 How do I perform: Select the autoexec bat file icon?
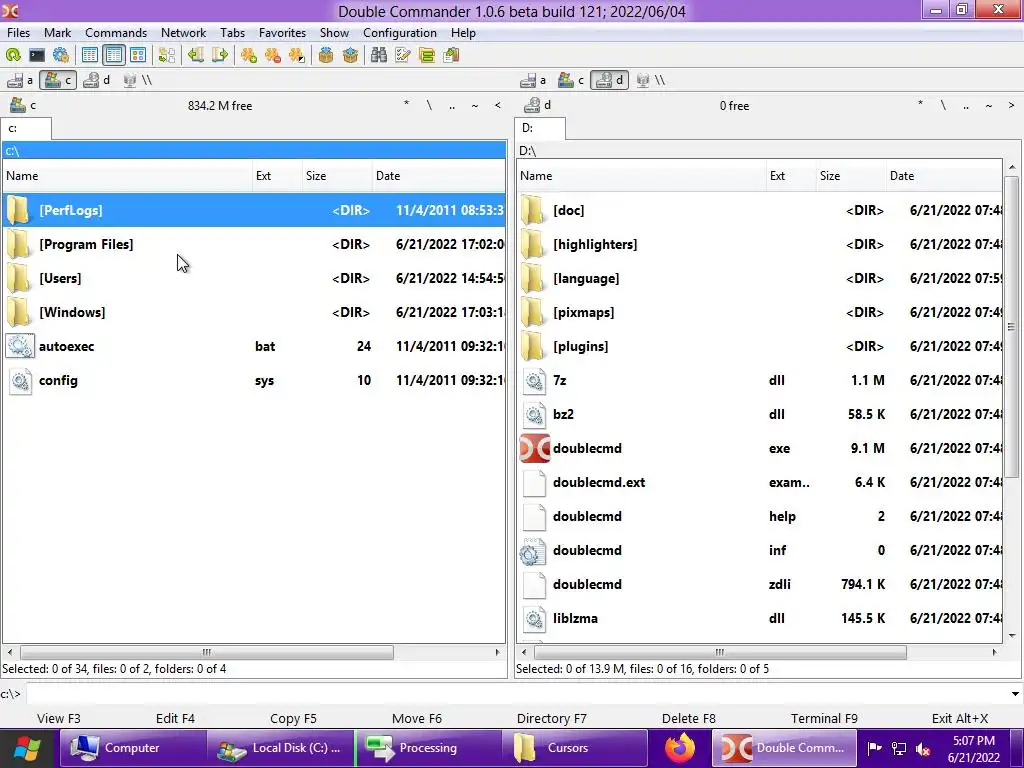pyautogui.click(x=20, y=346)
